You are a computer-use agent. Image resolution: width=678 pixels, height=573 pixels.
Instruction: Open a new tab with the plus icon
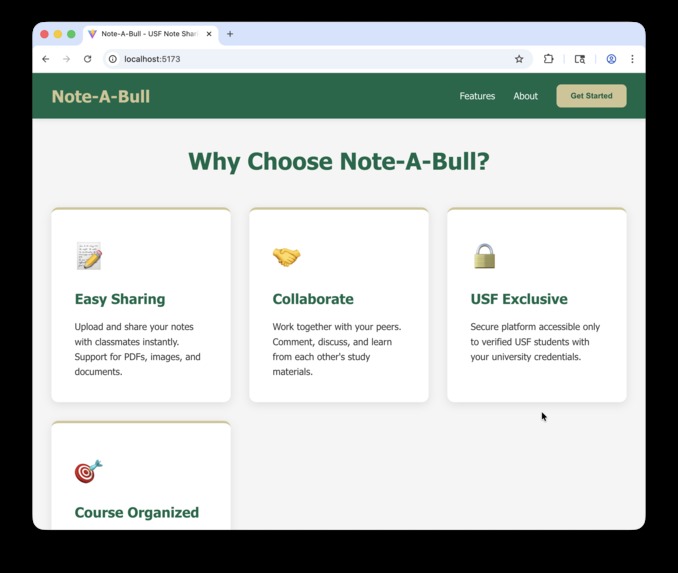coord(230,34)
